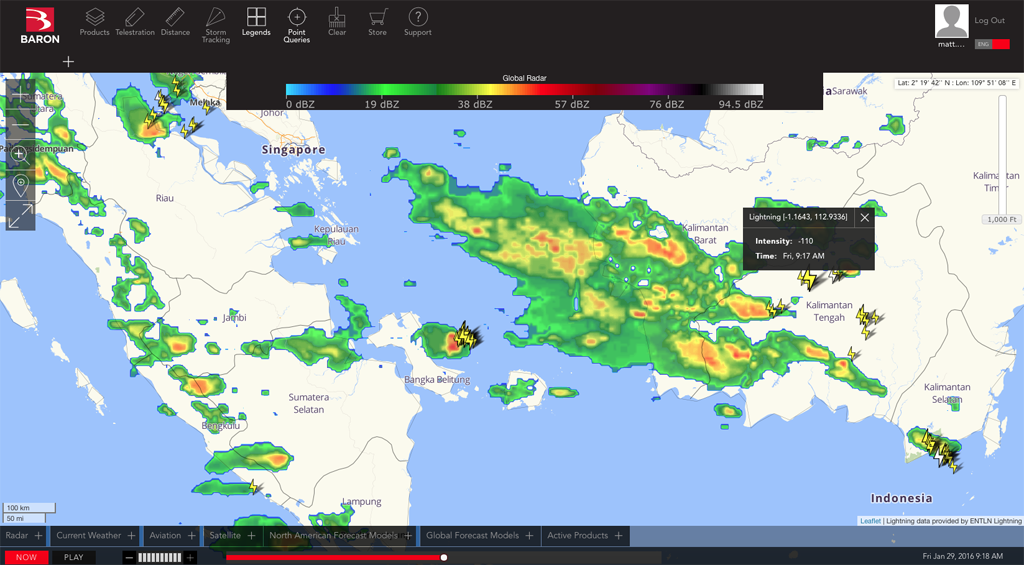
Task: Click the Jambi map label
Action: 234,317
